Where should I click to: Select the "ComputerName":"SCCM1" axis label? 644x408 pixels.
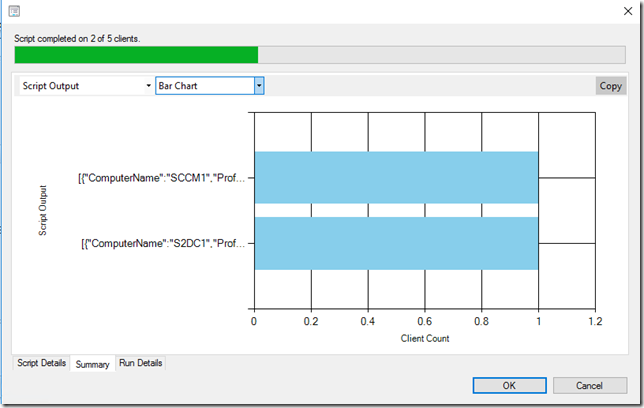point(161,178)
